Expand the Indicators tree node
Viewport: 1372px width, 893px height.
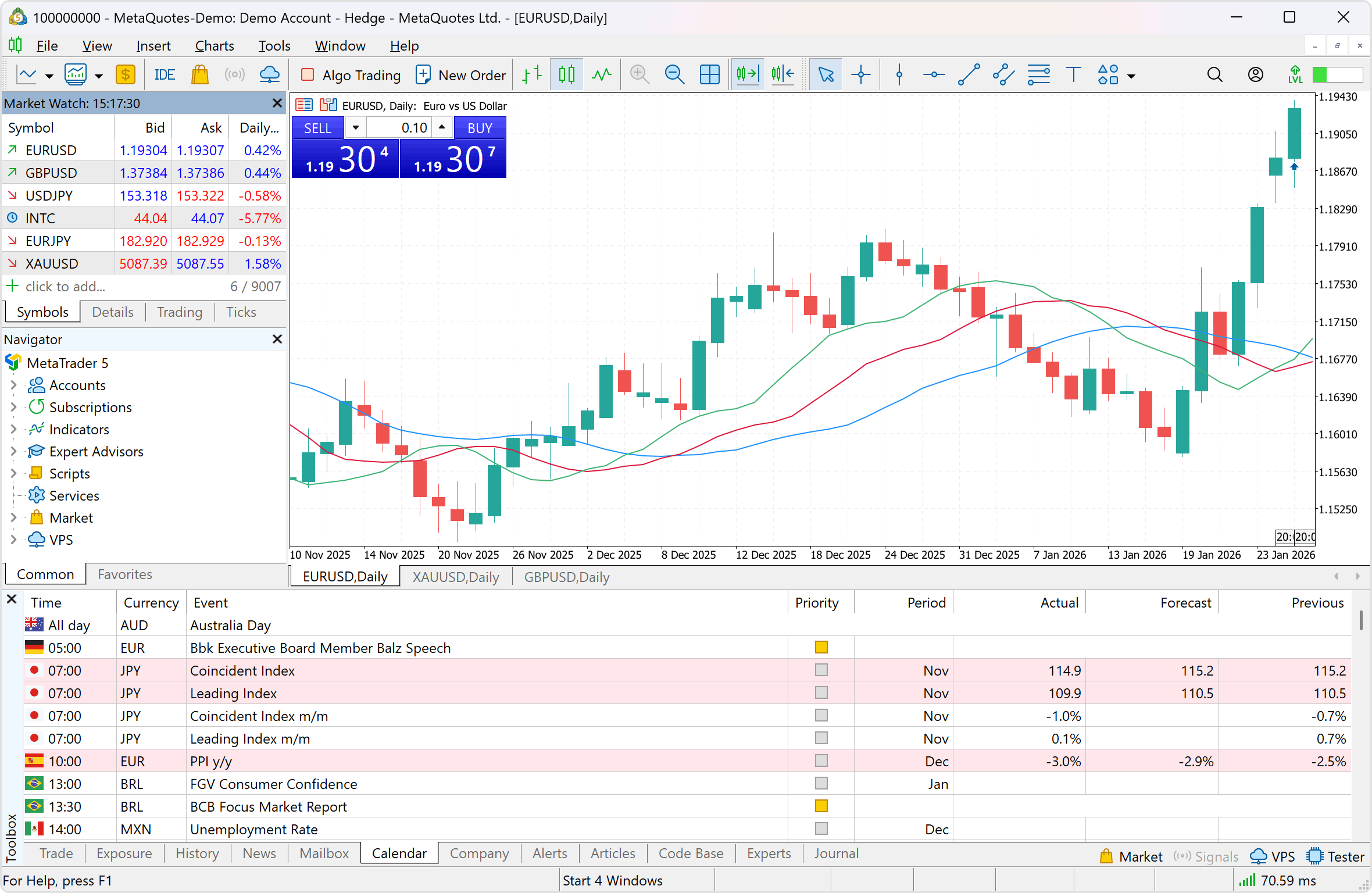pos(13,430)
